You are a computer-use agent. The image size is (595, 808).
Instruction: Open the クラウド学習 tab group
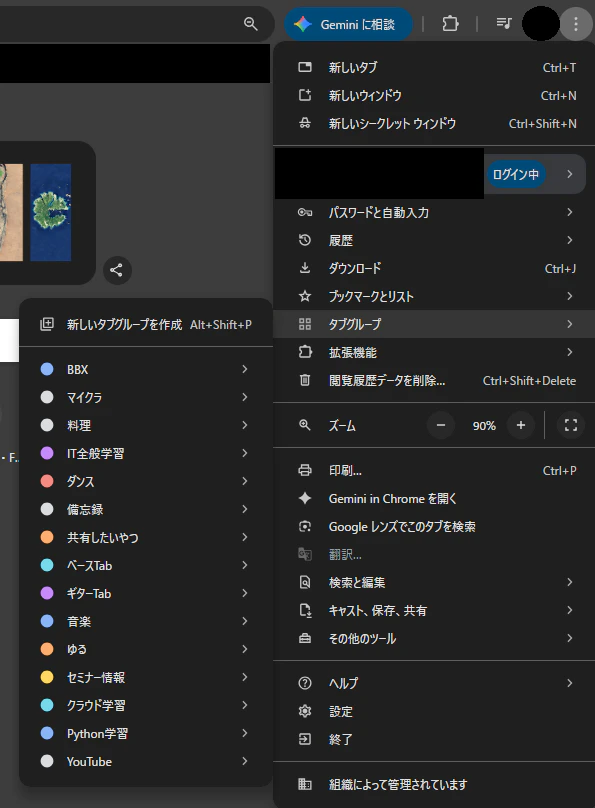pos(146,705)
